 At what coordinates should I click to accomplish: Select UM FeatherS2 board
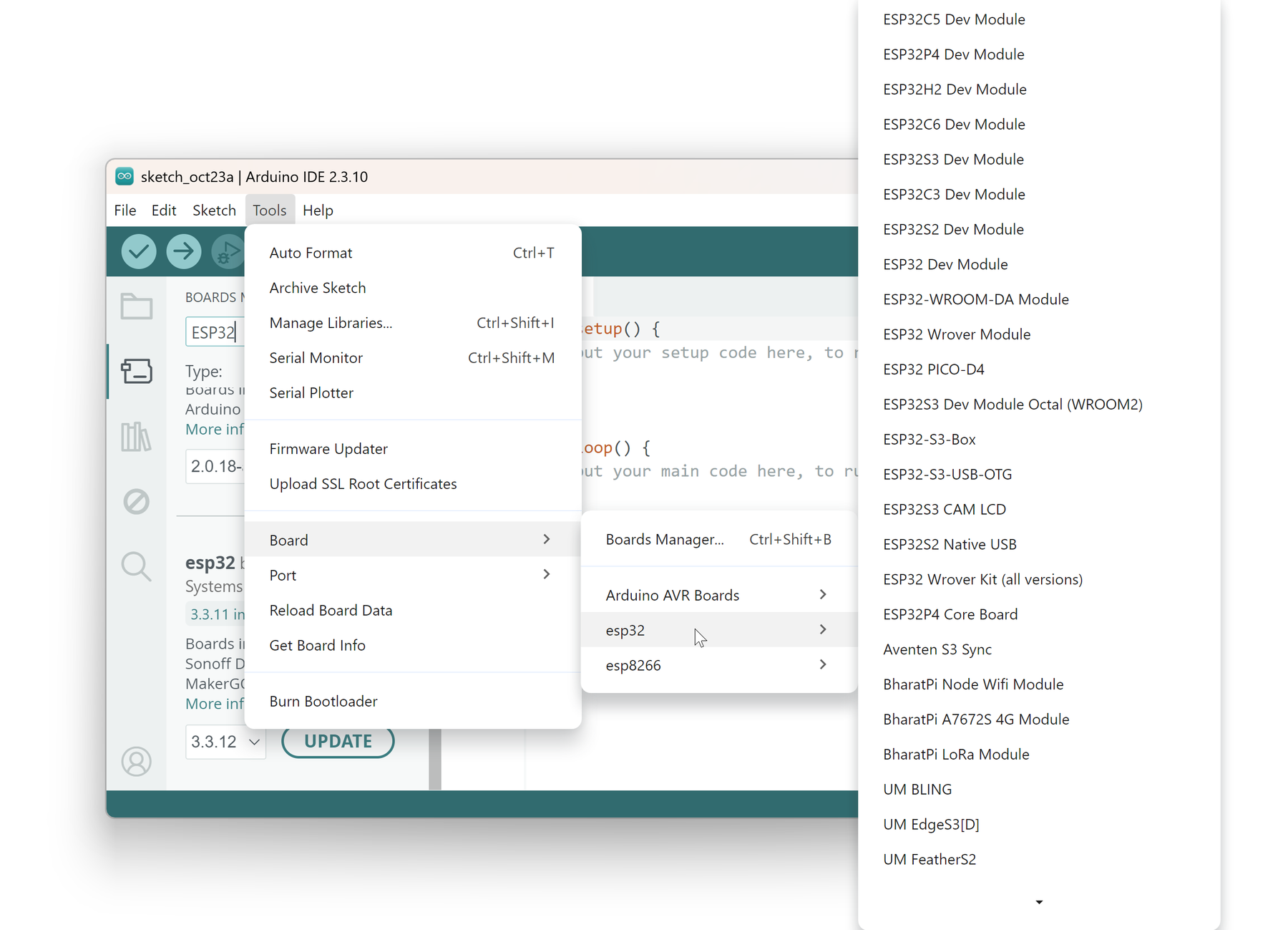point(1039,860)
